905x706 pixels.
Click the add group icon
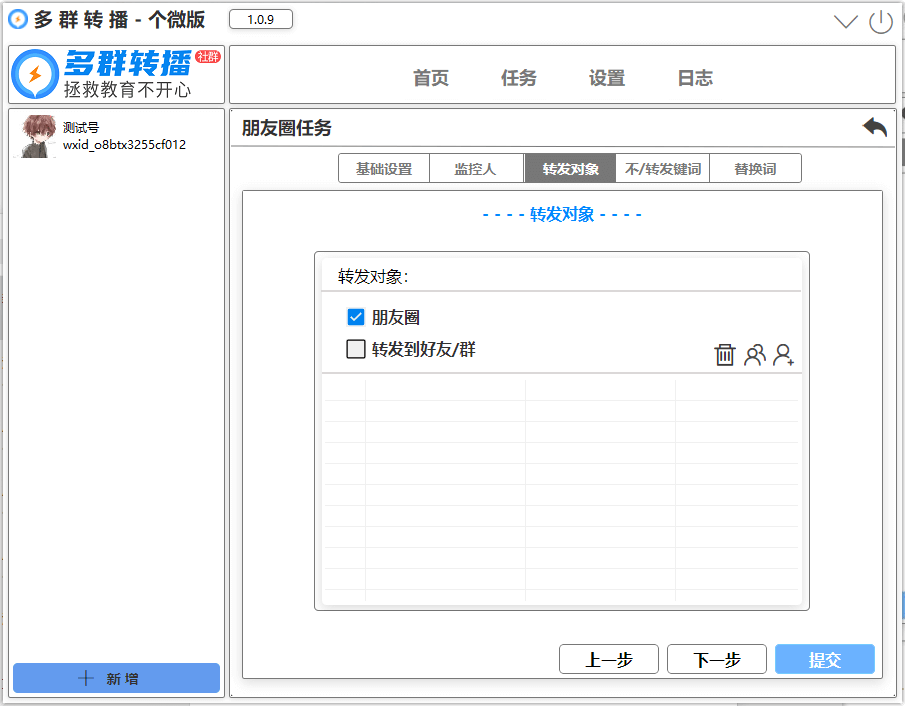click(755, 354)
